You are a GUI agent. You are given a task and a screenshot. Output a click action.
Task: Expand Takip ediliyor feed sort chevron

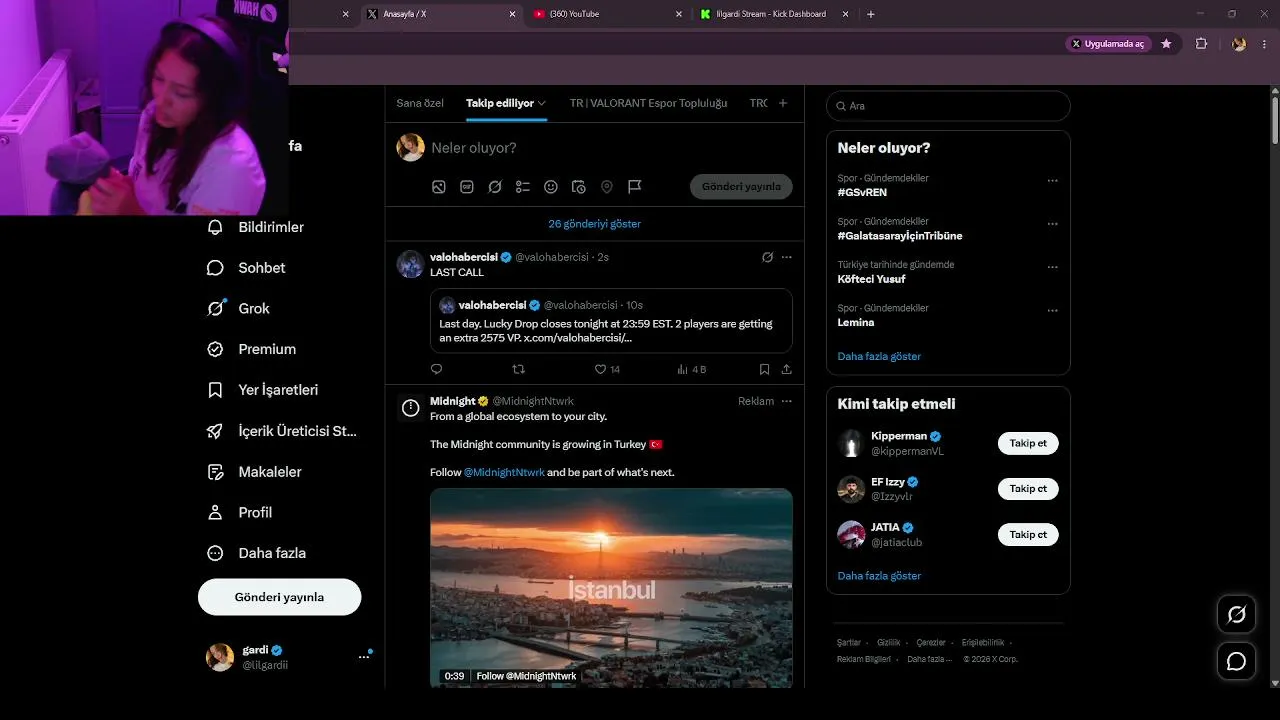click(542, 103)
